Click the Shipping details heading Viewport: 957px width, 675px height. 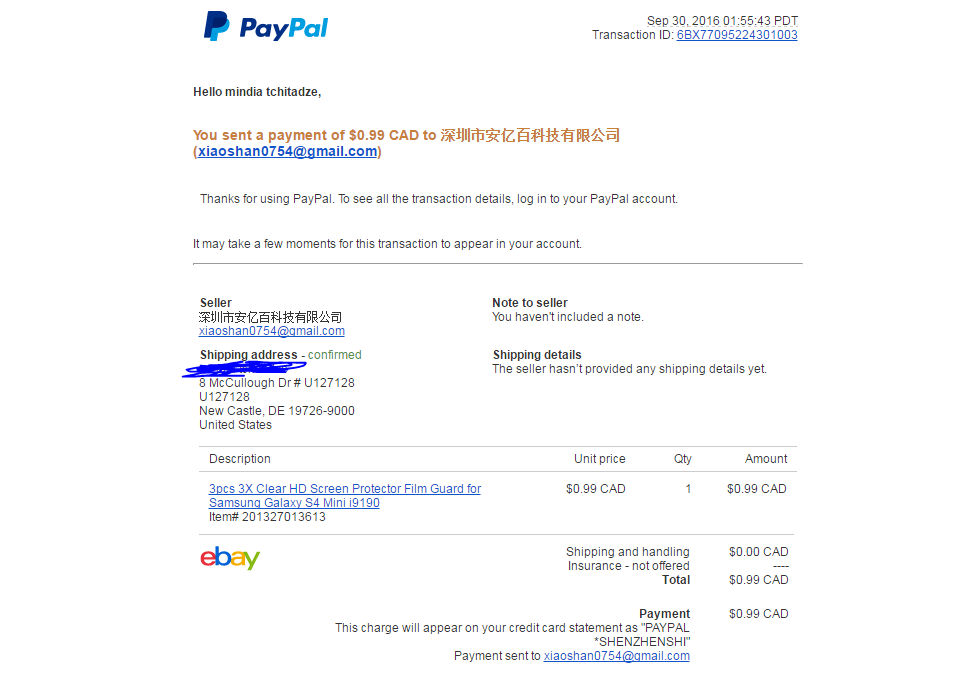tap(537, 355)
